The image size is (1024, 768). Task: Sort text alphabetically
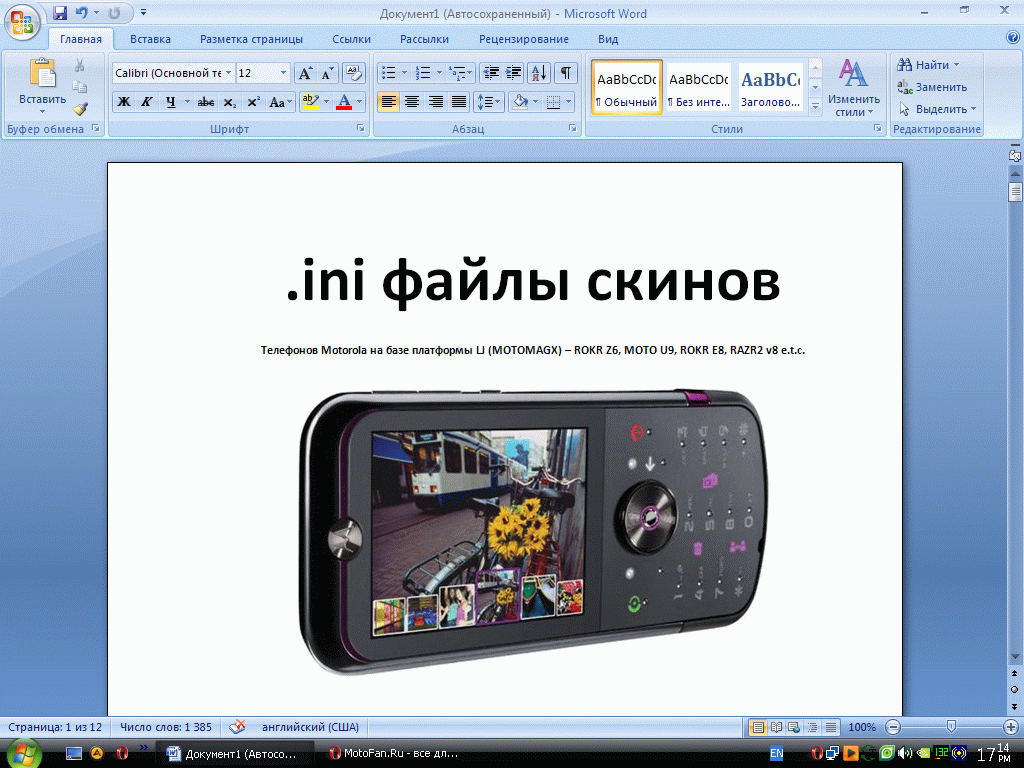[539, 73]
